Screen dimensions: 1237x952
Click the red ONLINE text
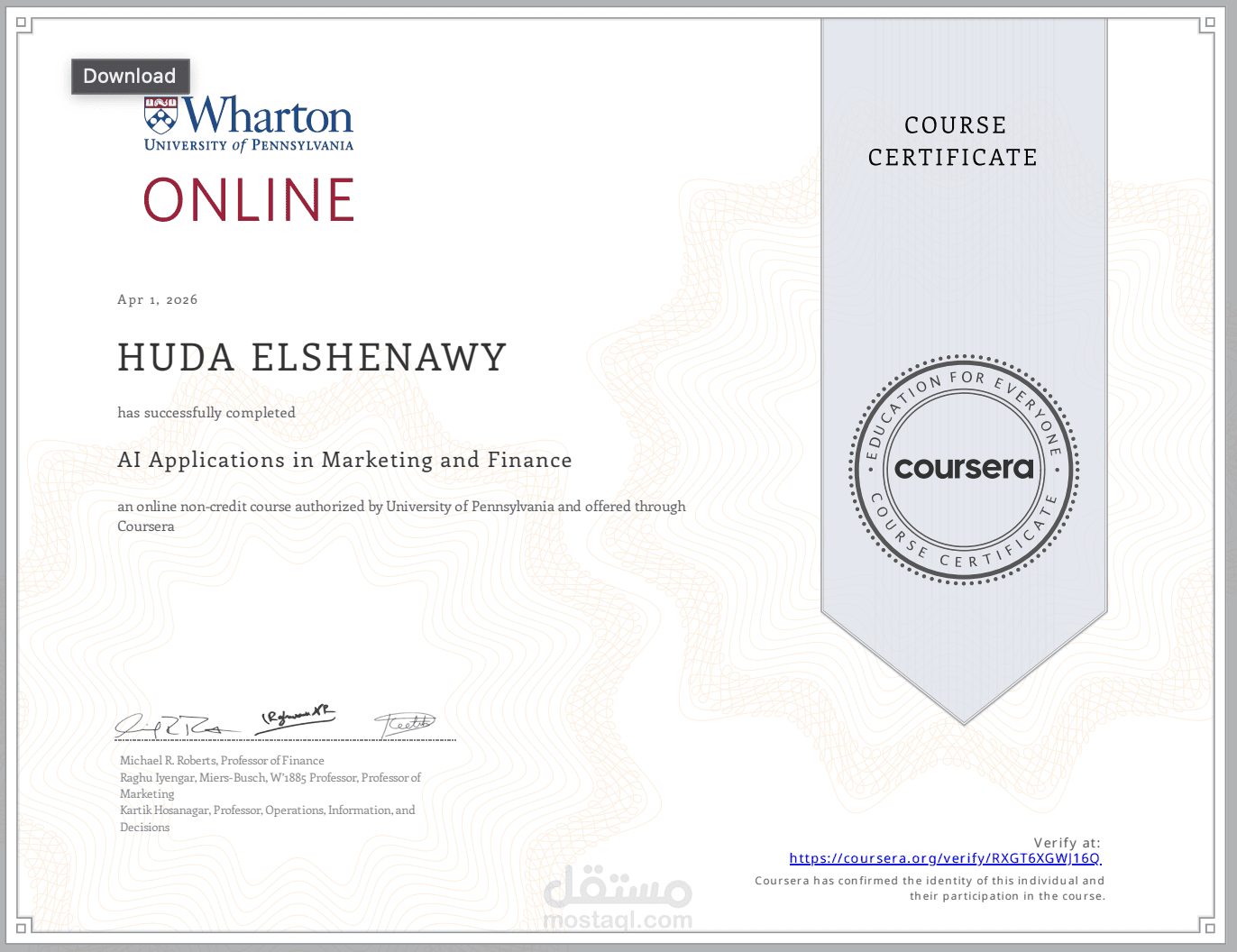point(250,200)
